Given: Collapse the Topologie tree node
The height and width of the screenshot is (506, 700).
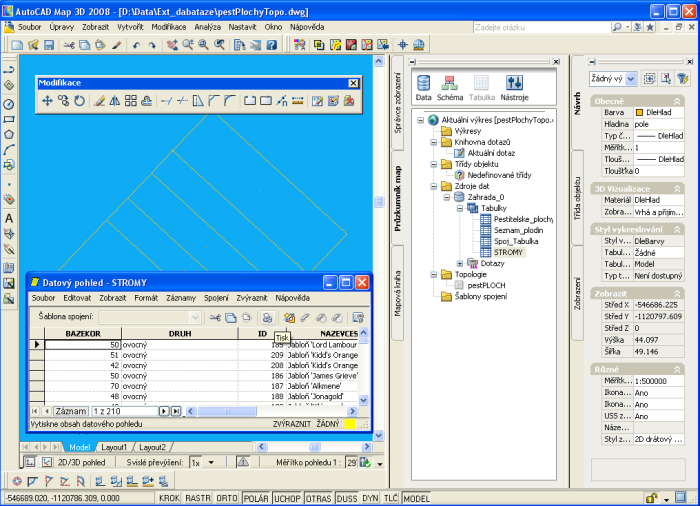Looking at the screenshot, I should (433, 275).
